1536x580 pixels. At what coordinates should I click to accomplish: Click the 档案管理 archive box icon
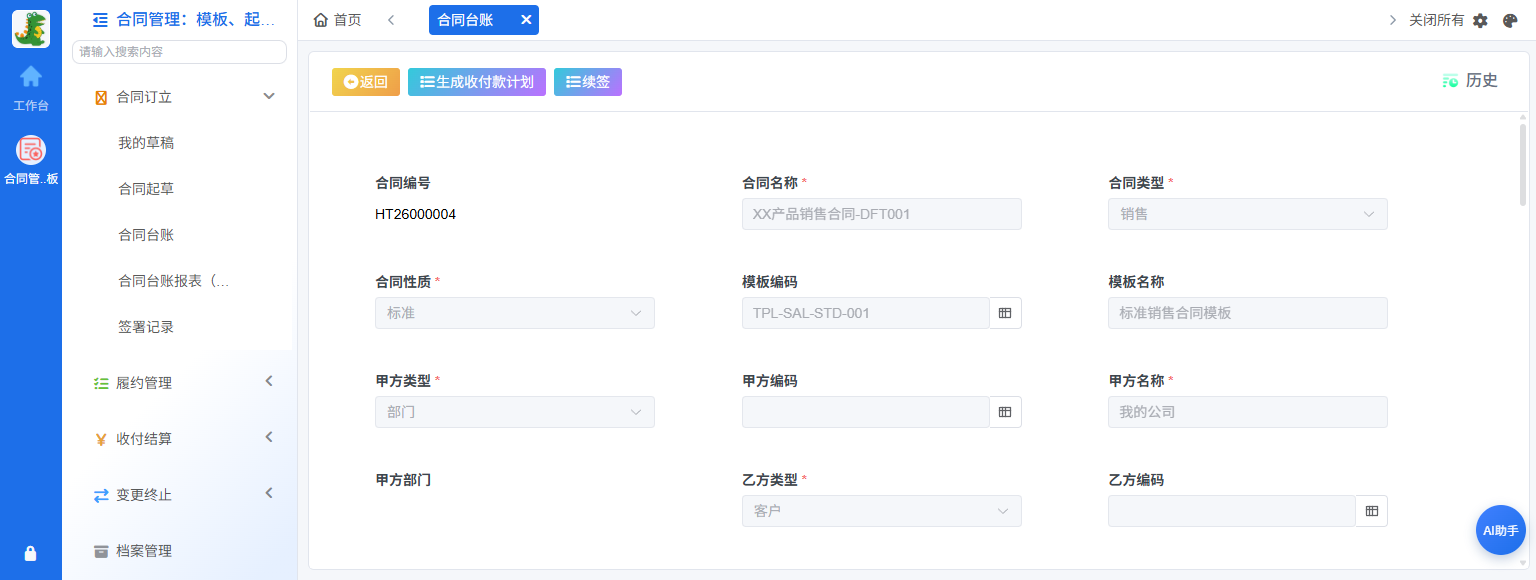coord(101,551)
